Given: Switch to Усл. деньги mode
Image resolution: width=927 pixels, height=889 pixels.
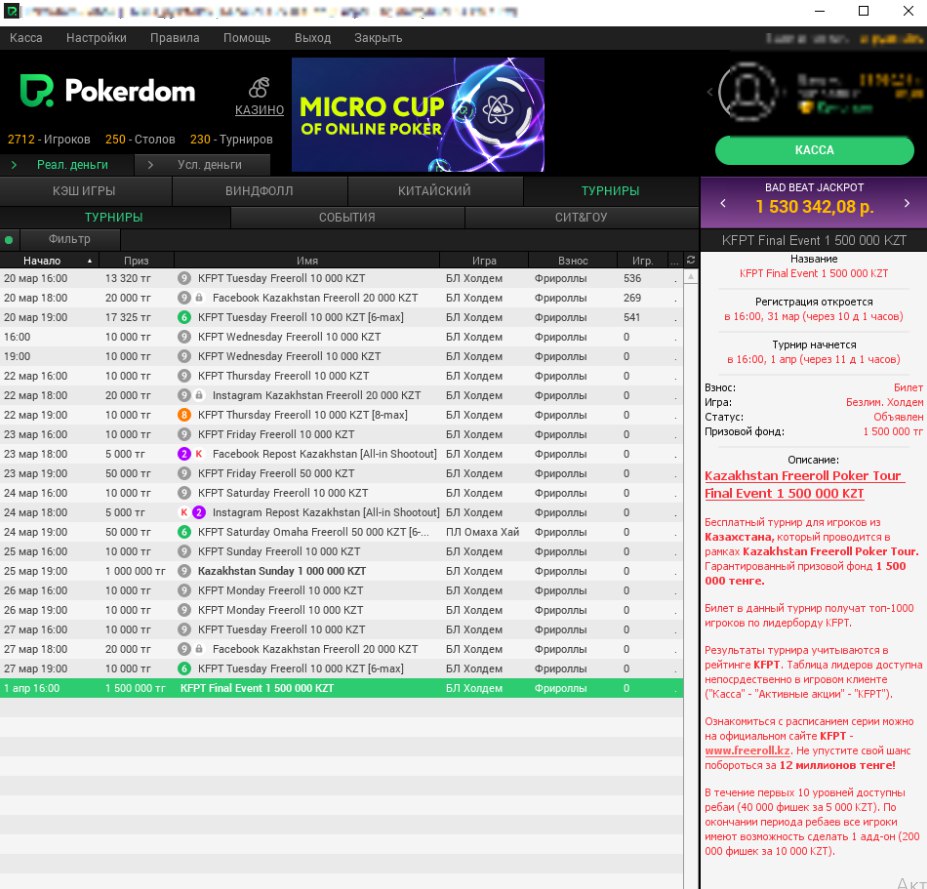Looking at the screenshot, I should pos(203,165).
